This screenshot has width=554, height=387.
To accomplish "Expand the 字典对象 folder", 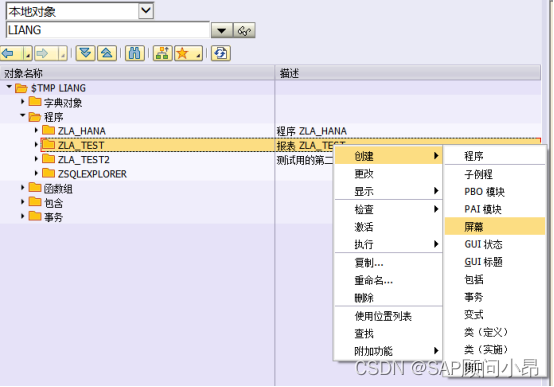I will (x=23, y=102).
